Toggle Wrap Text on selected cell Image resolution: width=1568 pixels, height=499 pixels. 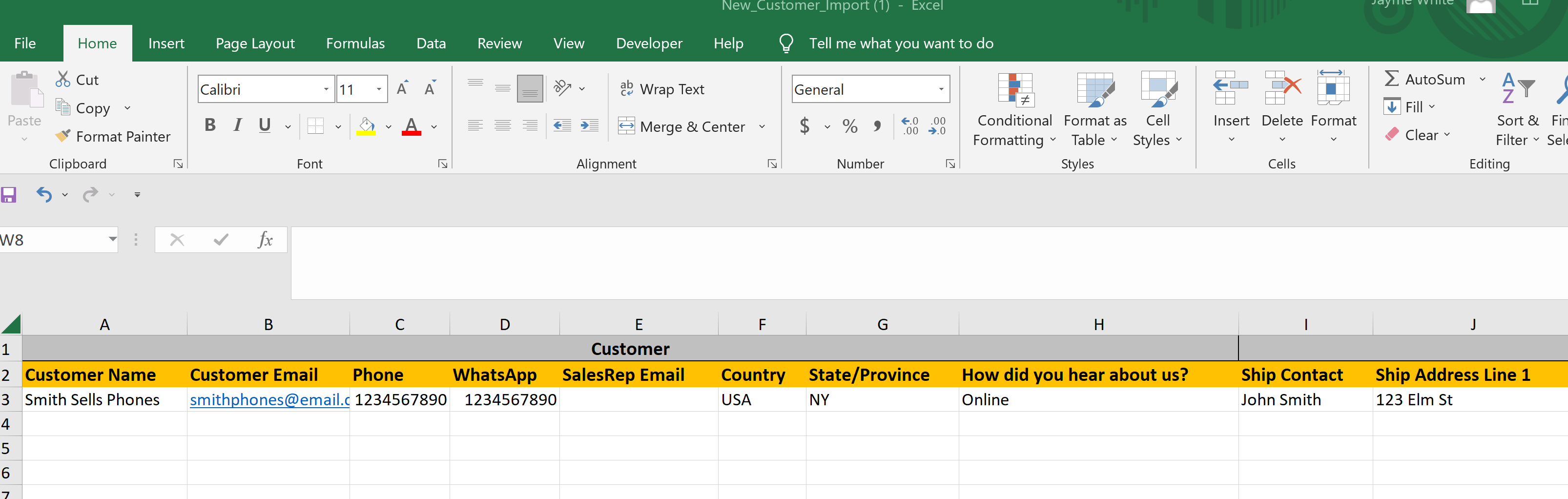(661, 89)
